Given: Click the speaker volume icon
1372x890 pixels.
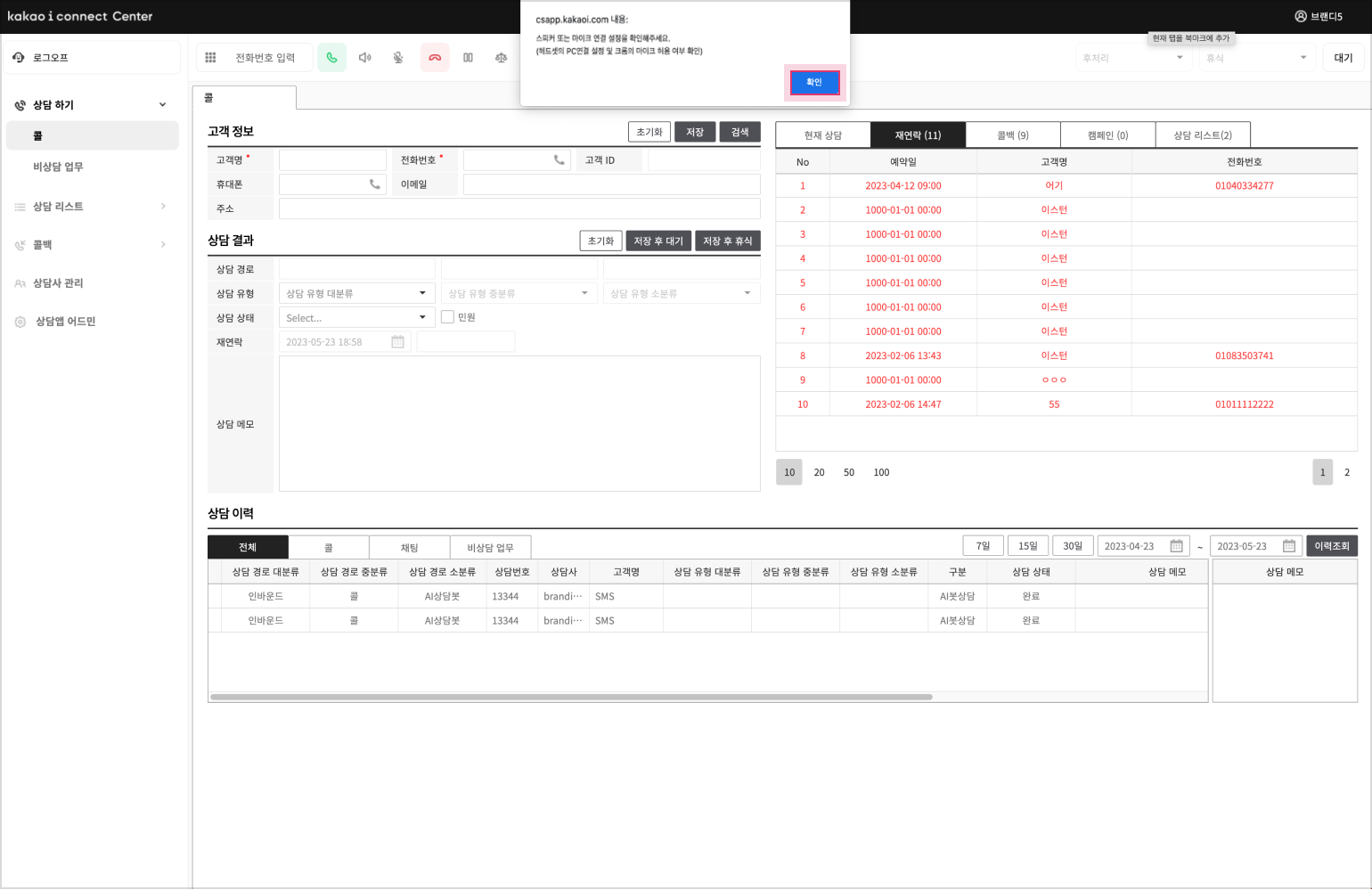Looking at the screenshot, I should pyautogui.click(x=364, y=58).
